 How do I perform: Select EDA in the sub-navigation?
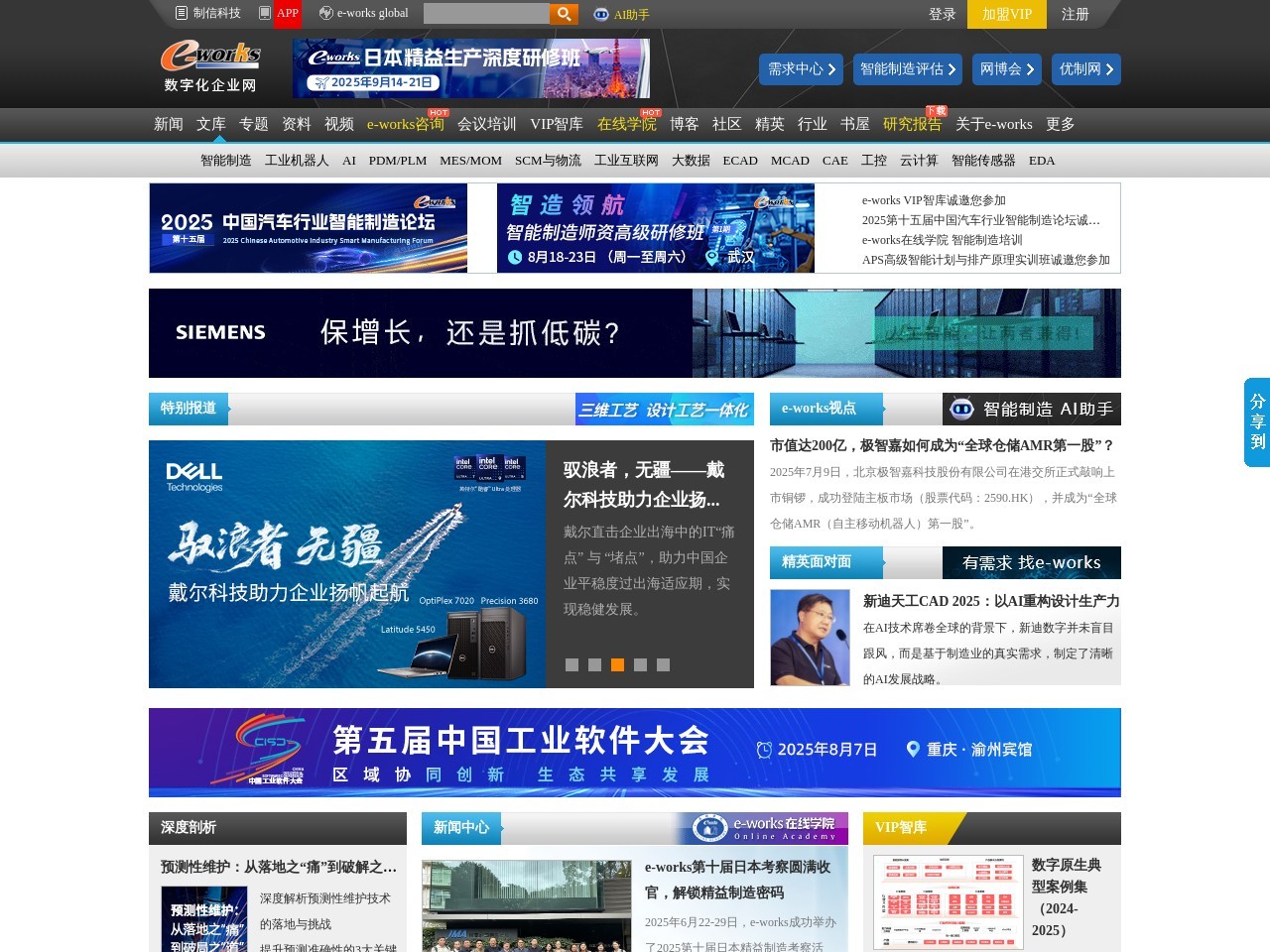[1042, 161]
